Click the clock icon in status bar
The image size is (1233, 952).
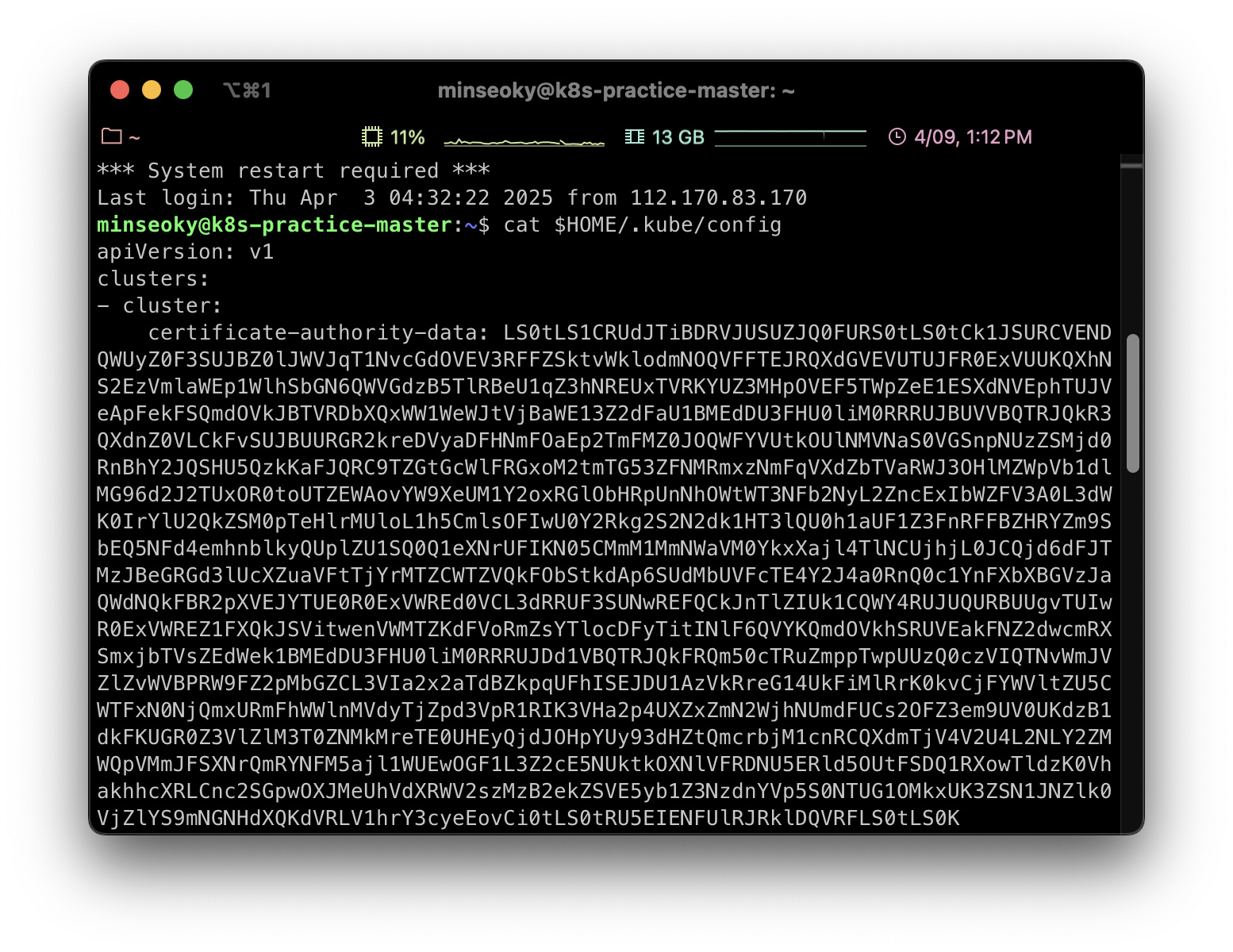click(897, 136)
